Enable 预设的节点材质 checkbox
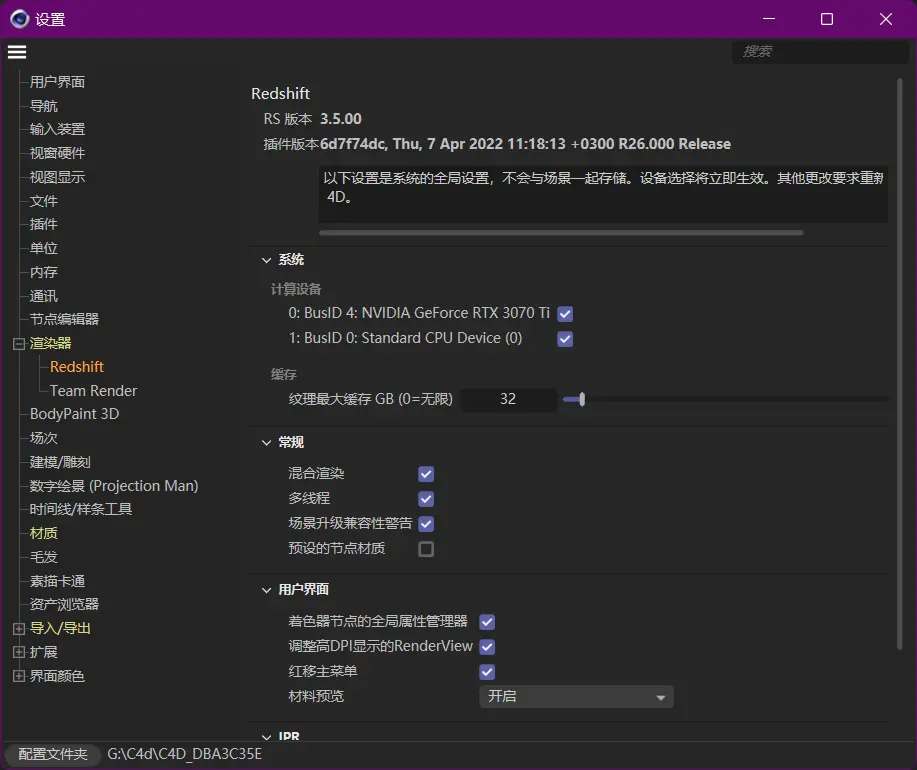The image size is (917, 770). coord(426,549)
